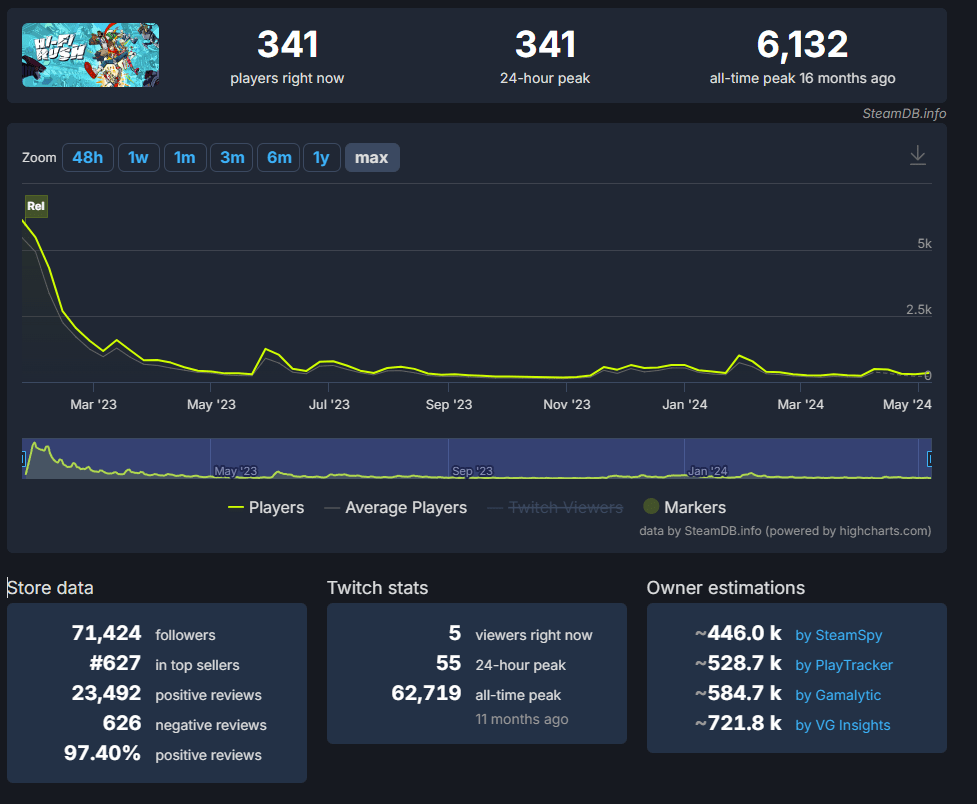Screen dimensions: 977x804
Task: Click the Rel release marker on chart
Action: click(36, 207)
